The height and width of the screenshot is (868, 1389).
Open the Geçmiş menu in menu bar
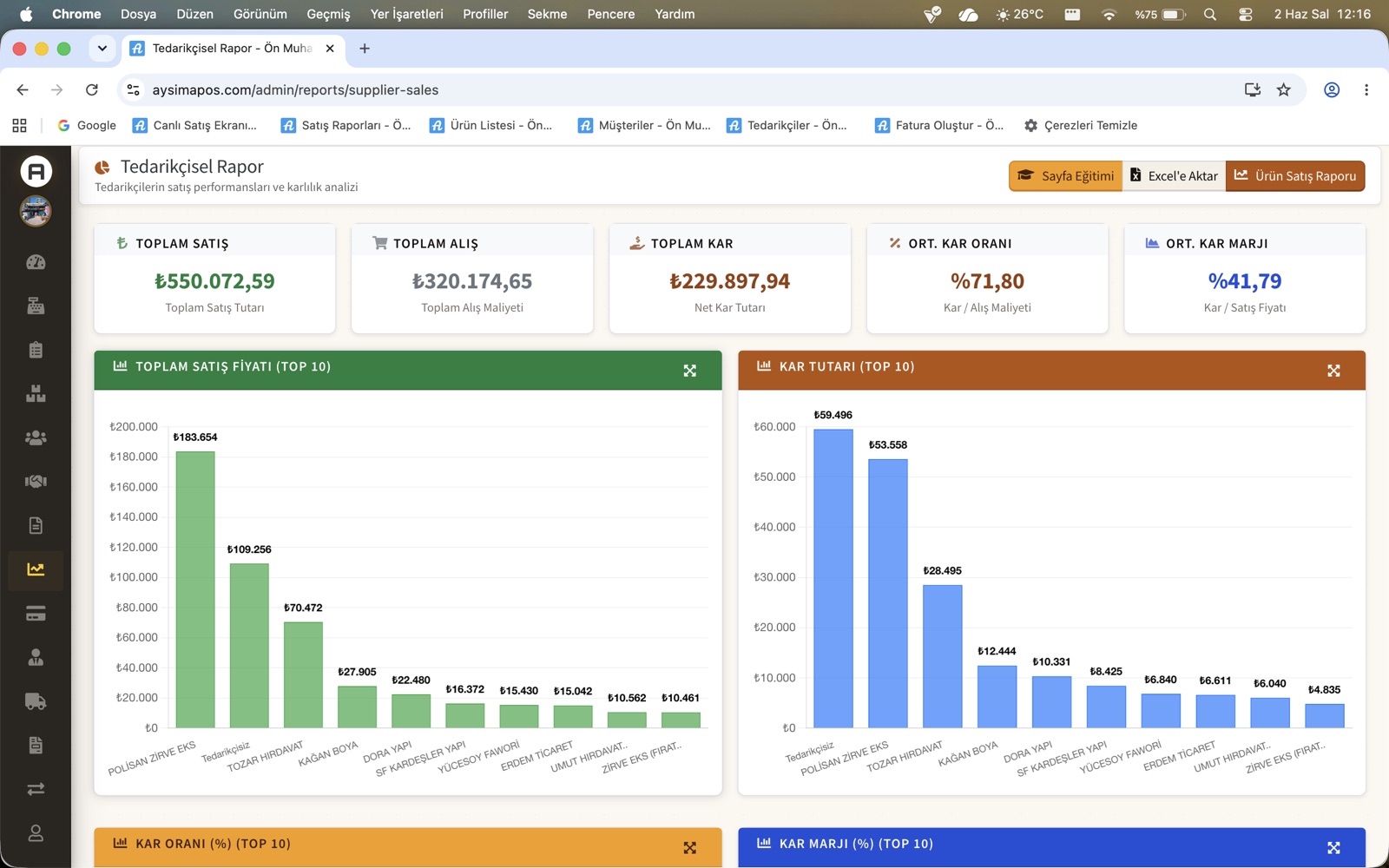pyautogui.click(x=328, y=14)
